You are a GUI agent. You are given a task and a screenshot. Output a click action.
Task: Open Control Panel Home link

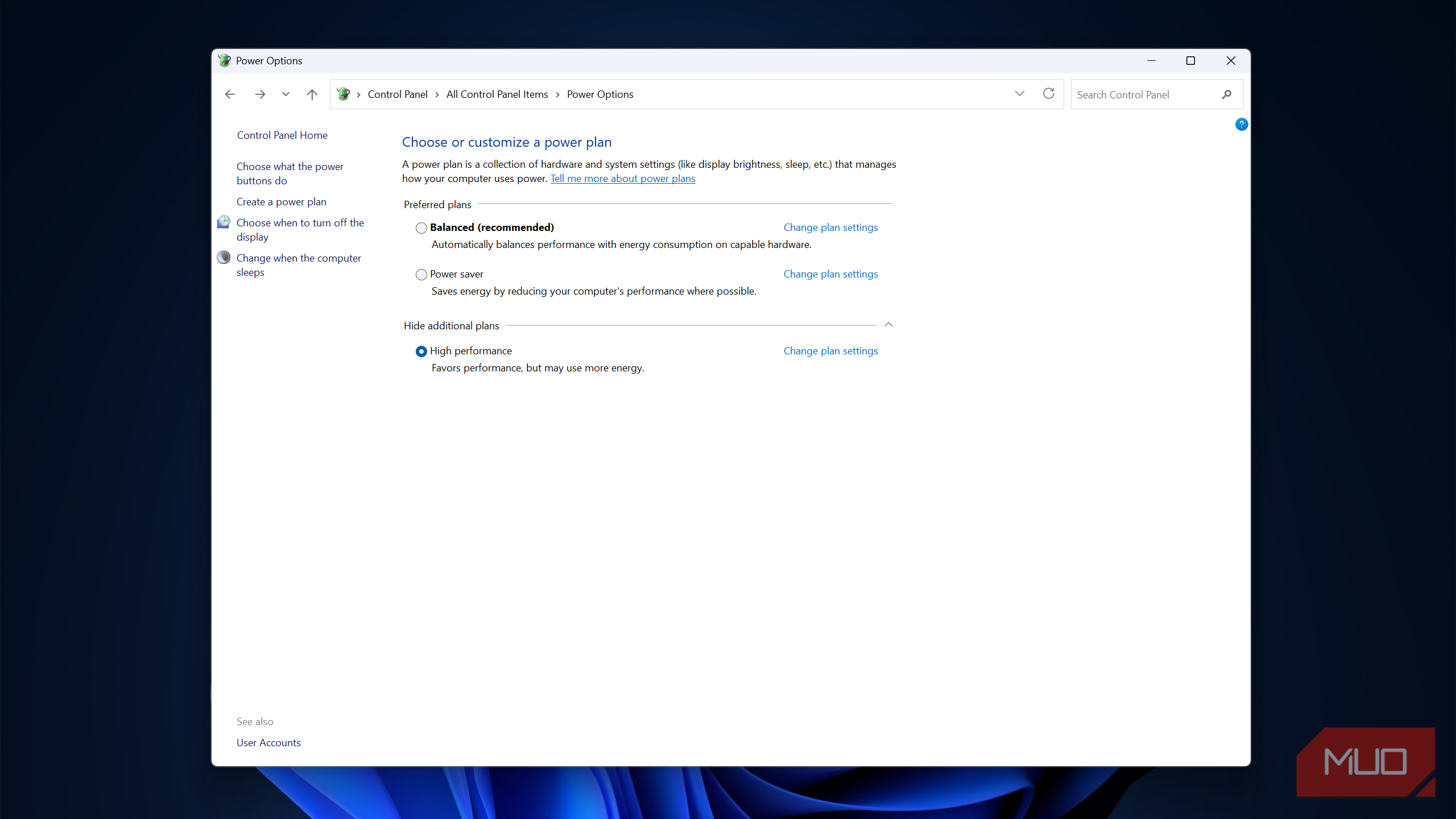pos(282,135)
